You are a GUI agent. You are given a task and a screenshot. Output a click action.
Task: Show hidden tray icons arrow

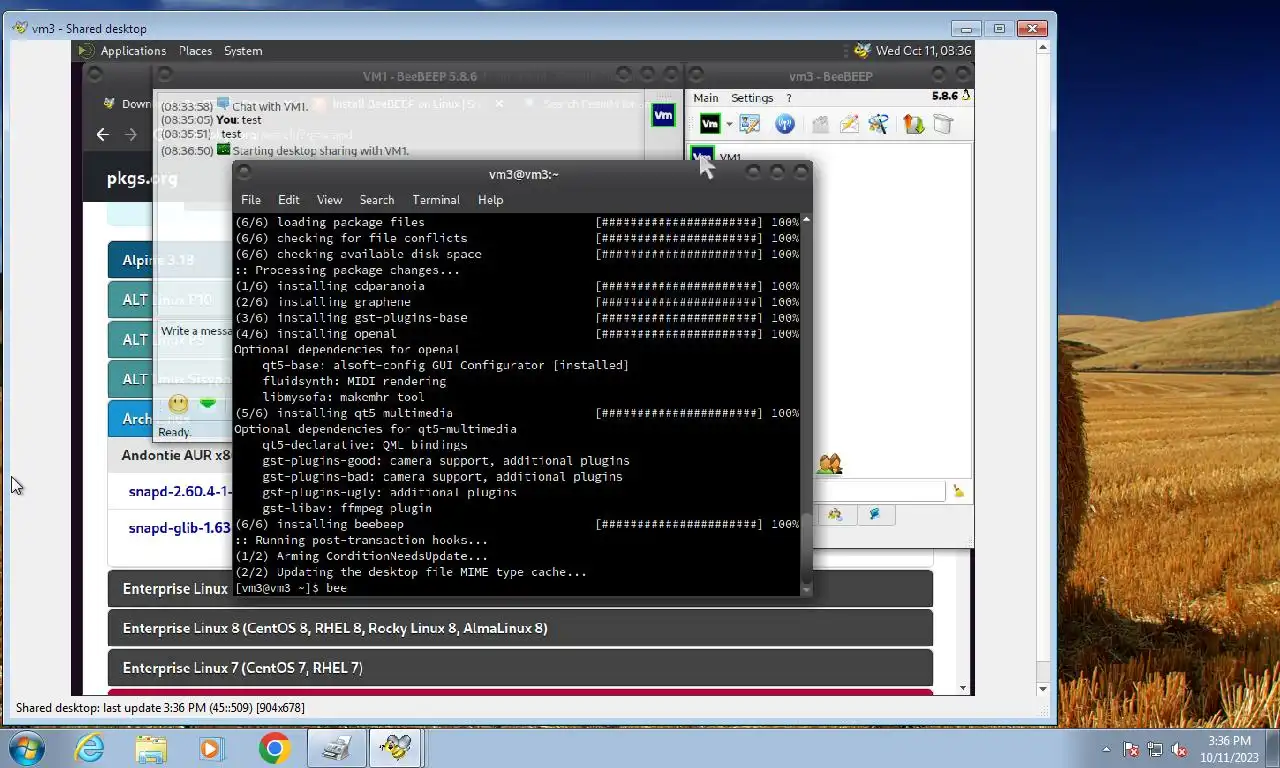1106,749
